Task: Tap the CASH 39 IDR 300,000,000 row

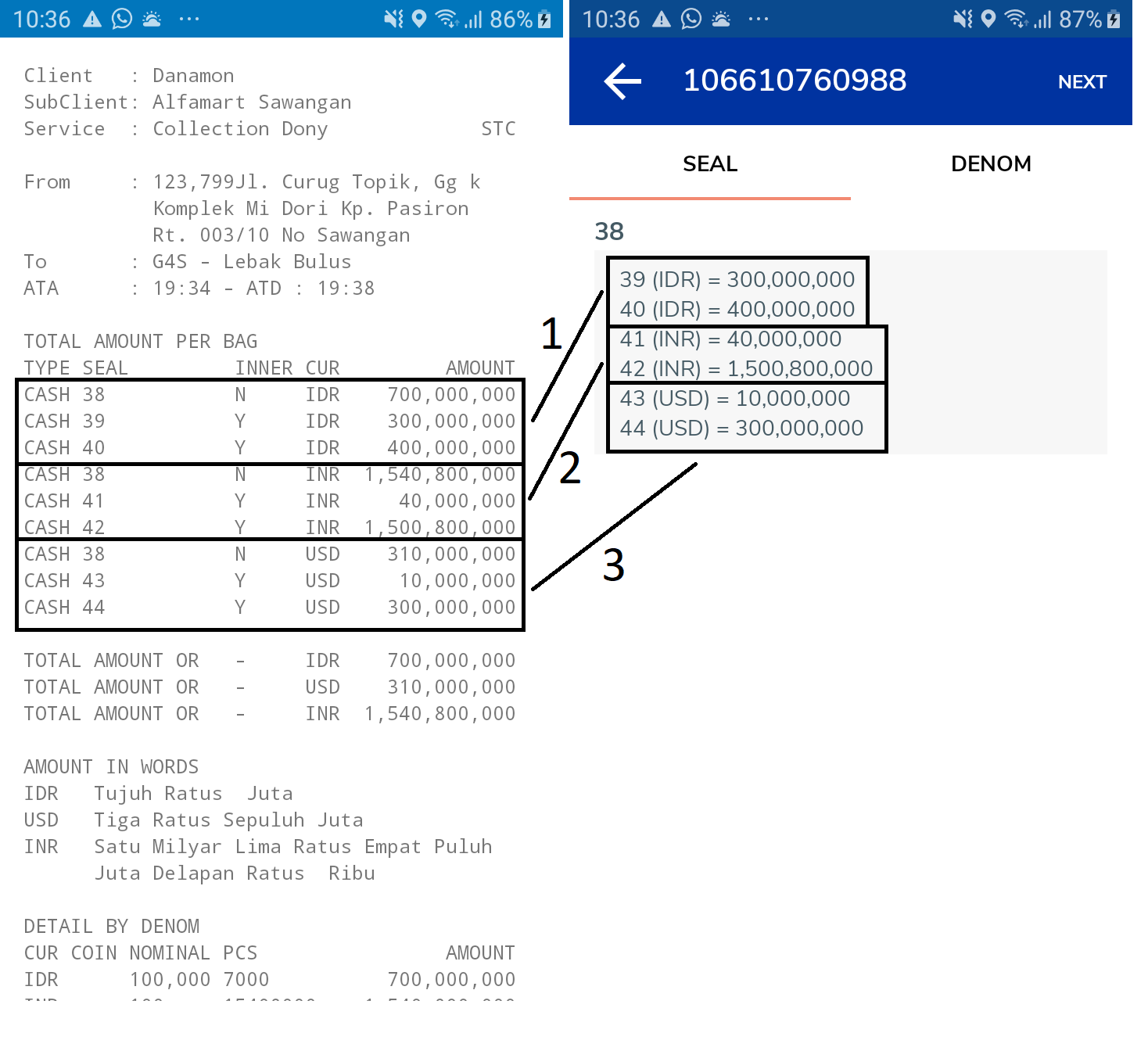Action: (270, 421)
